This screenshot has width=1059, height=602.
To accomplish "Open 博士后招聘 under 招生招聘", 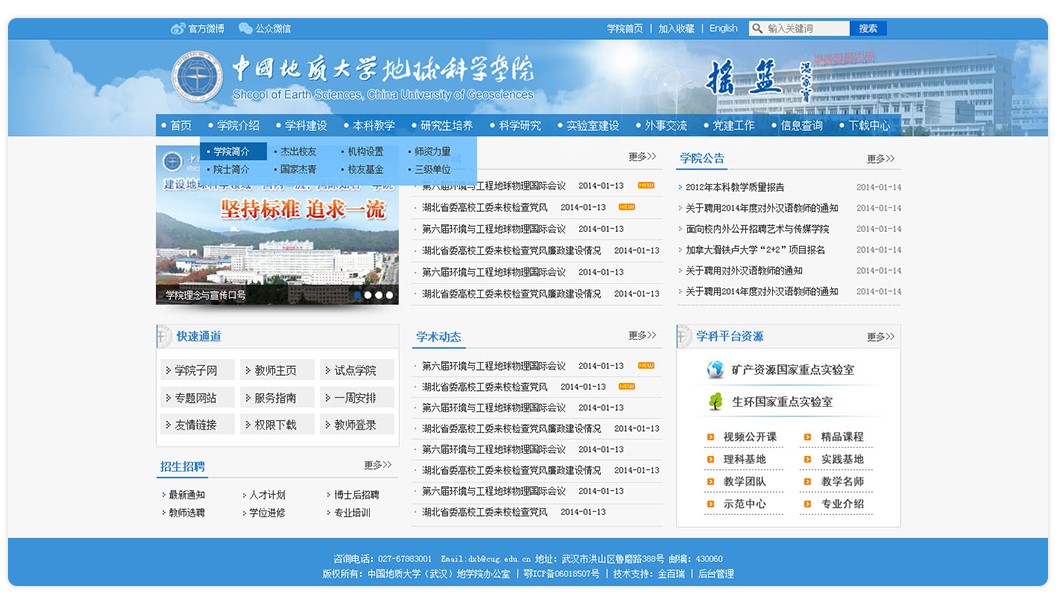I will click(357, 495).
